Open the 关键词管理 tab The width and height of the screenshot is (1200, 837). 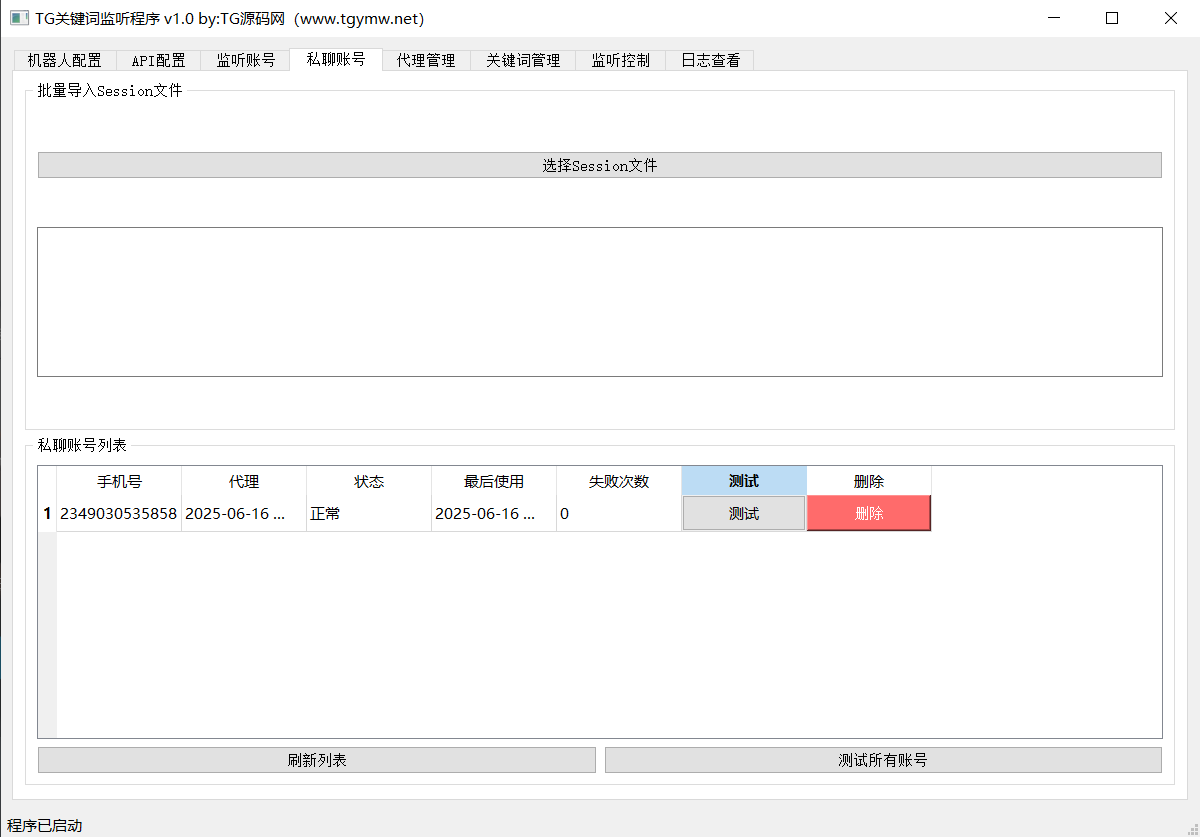[x=523, y=60]
